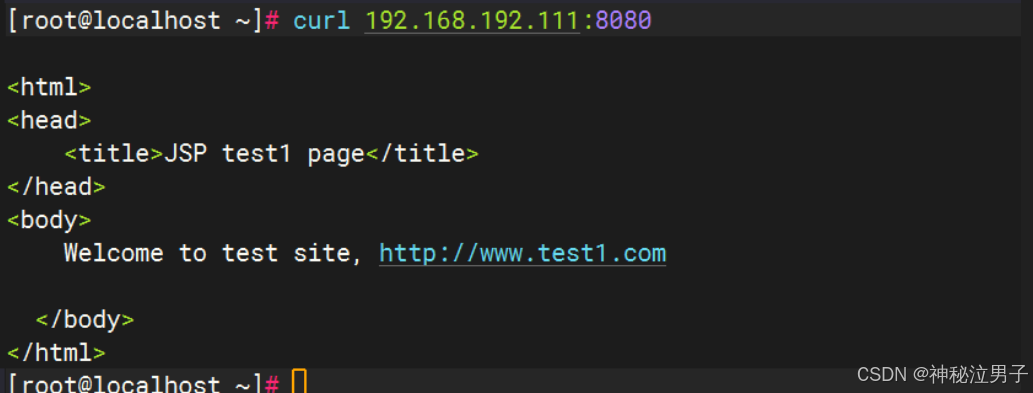The width and height of the screenshot is (1033, 393).
Task: Click the CSDN watermark text
Action: pos(942,375)
